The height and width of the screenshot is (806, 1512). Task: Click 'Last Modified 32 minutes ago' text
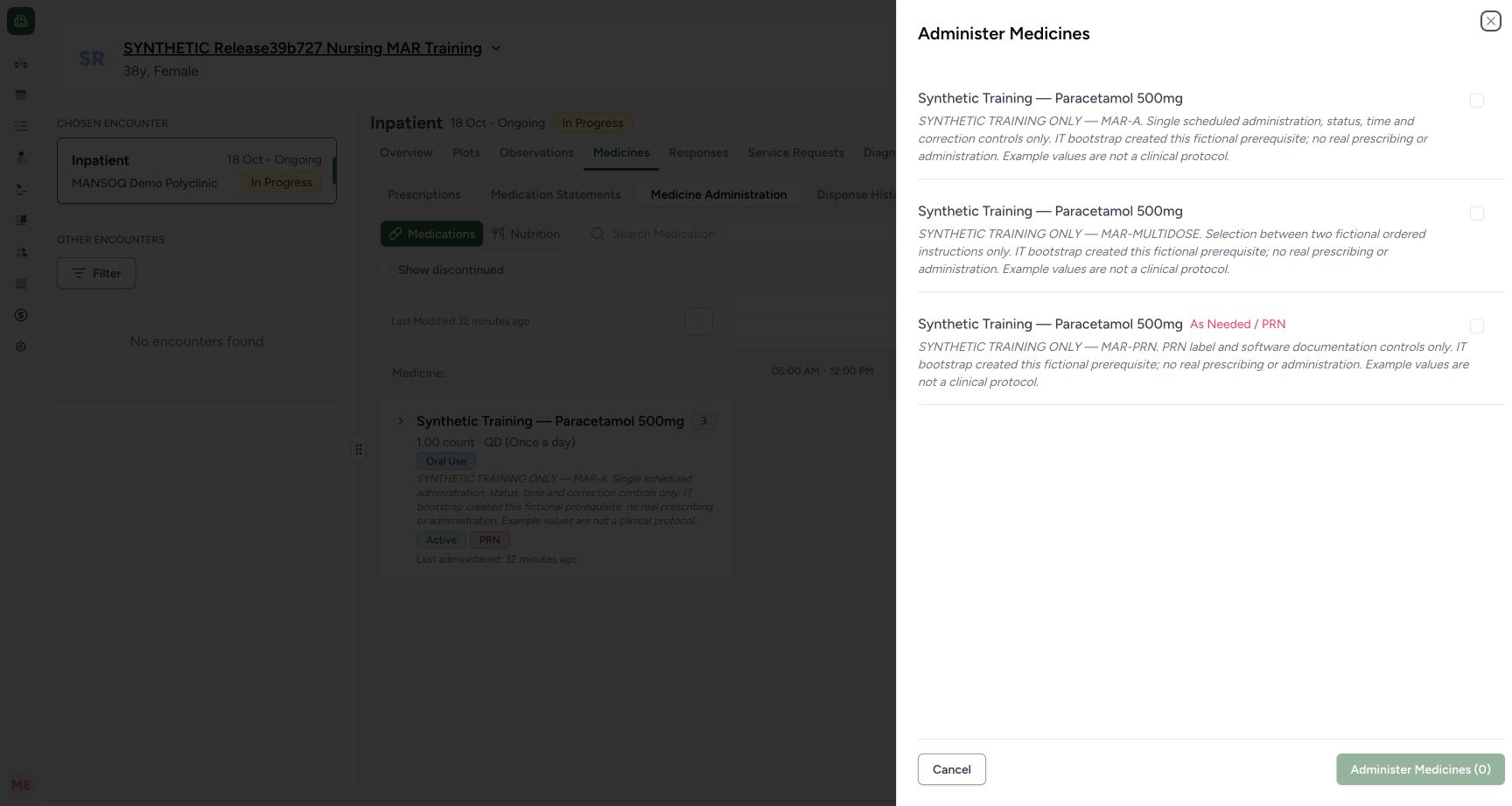460,321
